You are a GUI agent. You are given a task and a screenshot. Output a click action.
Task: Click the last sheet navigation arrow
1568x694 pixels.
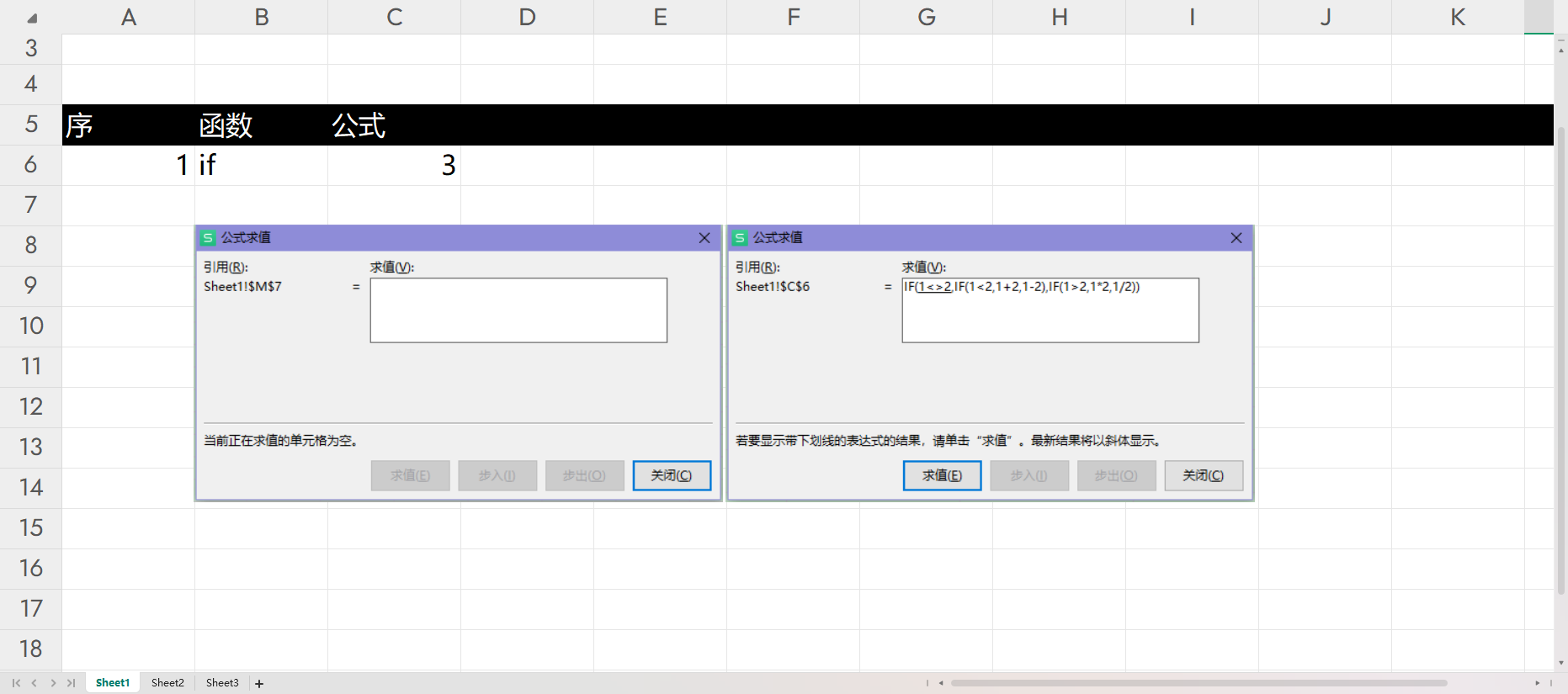click(72, 683)
